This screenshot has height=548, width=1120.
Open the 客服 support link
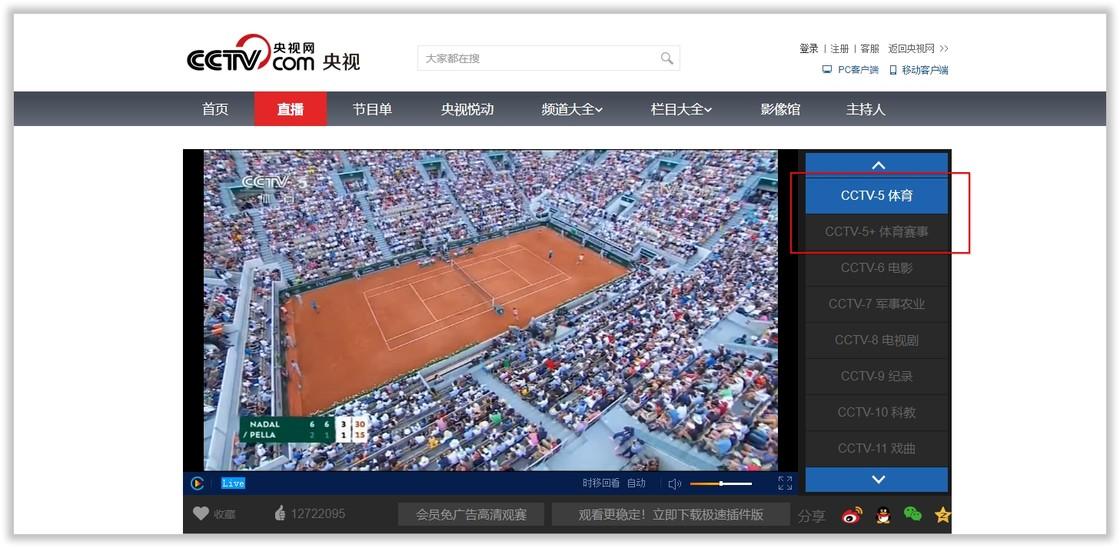click(x=869, y=49)
